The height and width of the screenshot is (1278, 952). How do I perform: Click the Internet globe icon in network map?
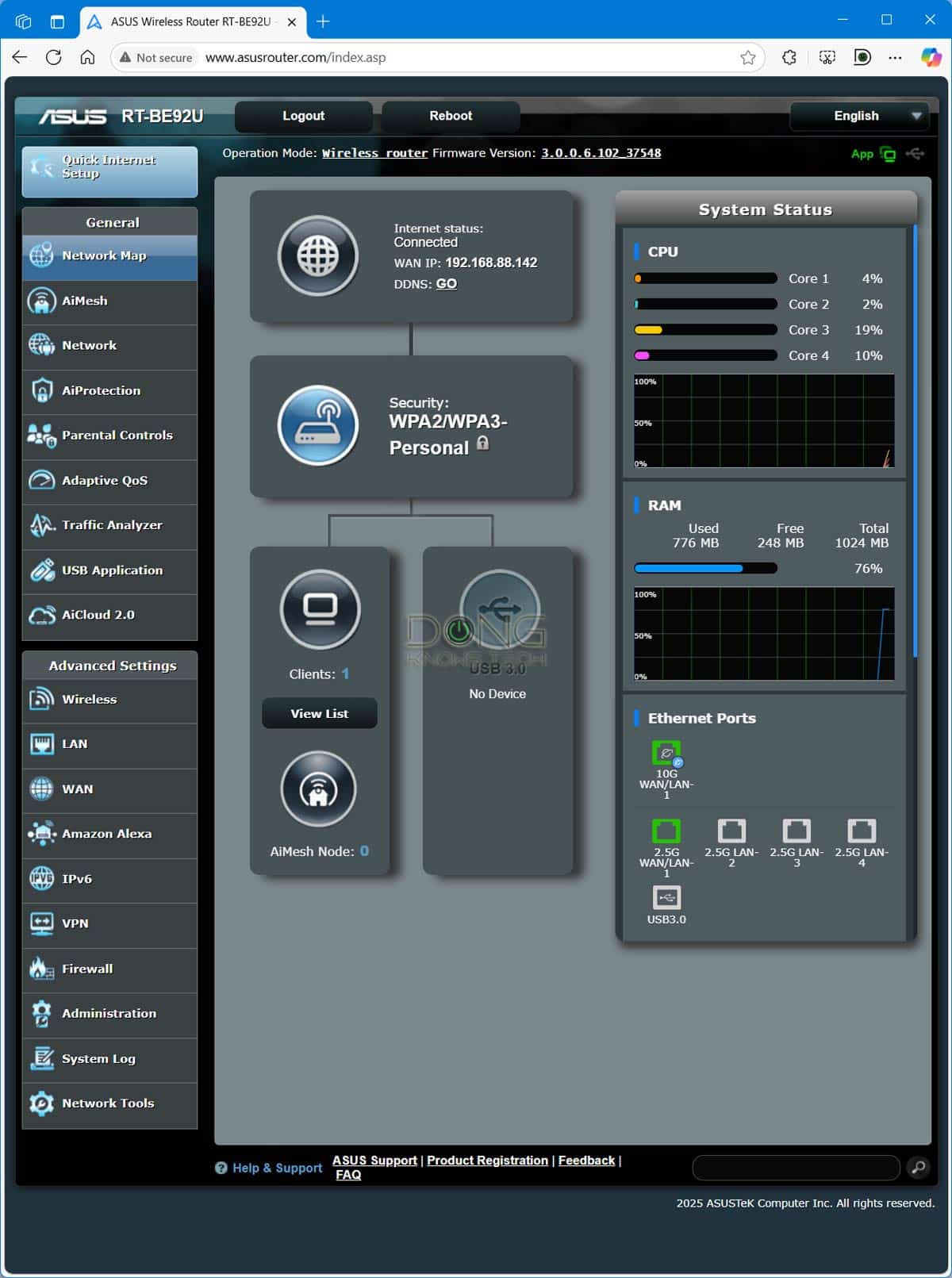point(318,255)
